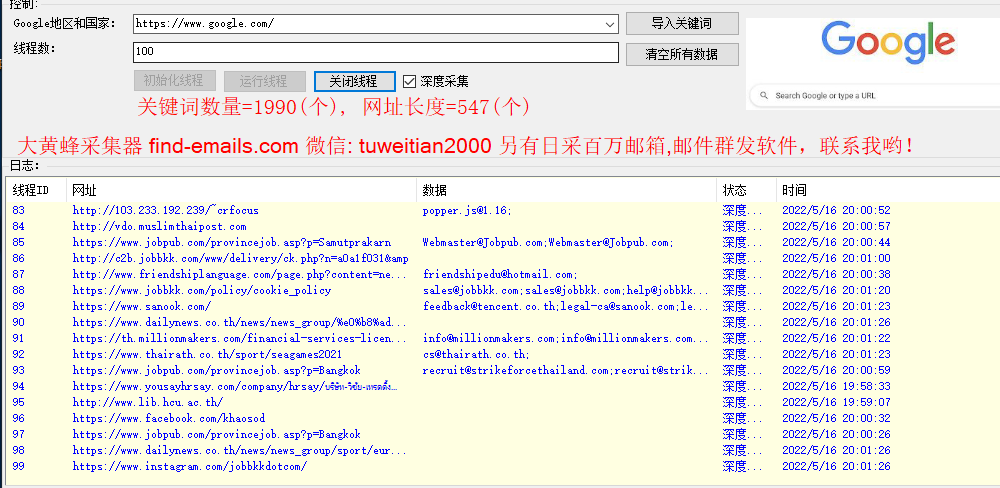
Task: Click the timestamp 2022/5/16 19:59:07
Action: (x=836, y=402)
